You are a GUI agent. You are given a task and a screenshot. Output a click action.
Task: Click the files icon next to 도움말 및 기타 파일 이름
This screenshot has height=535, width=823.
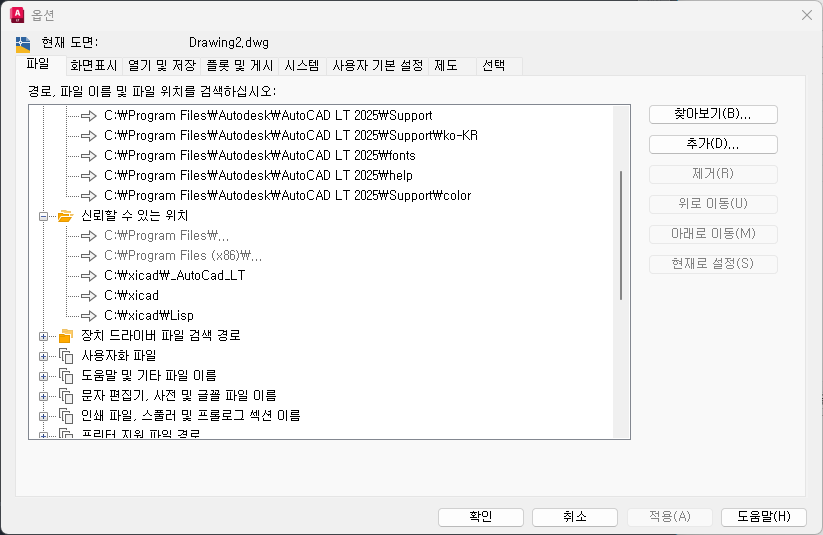[66, 376]
